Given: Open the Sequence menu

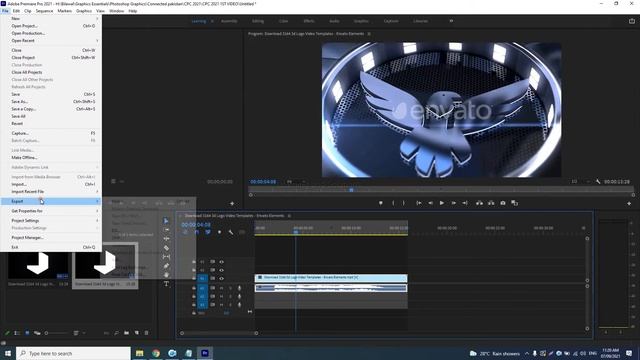Looking at the screenshot, I should (x=44, y=11).
